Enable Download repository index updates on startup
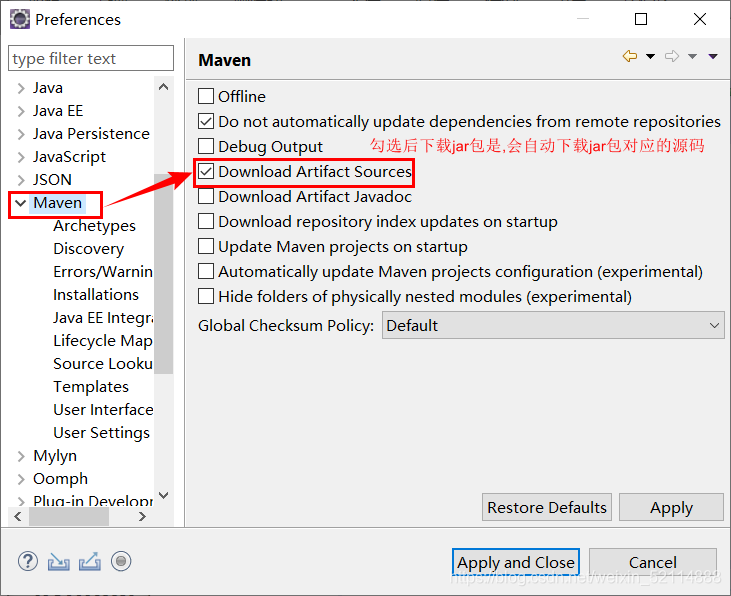Screen dimensions: 731x596 click(206, 221)
